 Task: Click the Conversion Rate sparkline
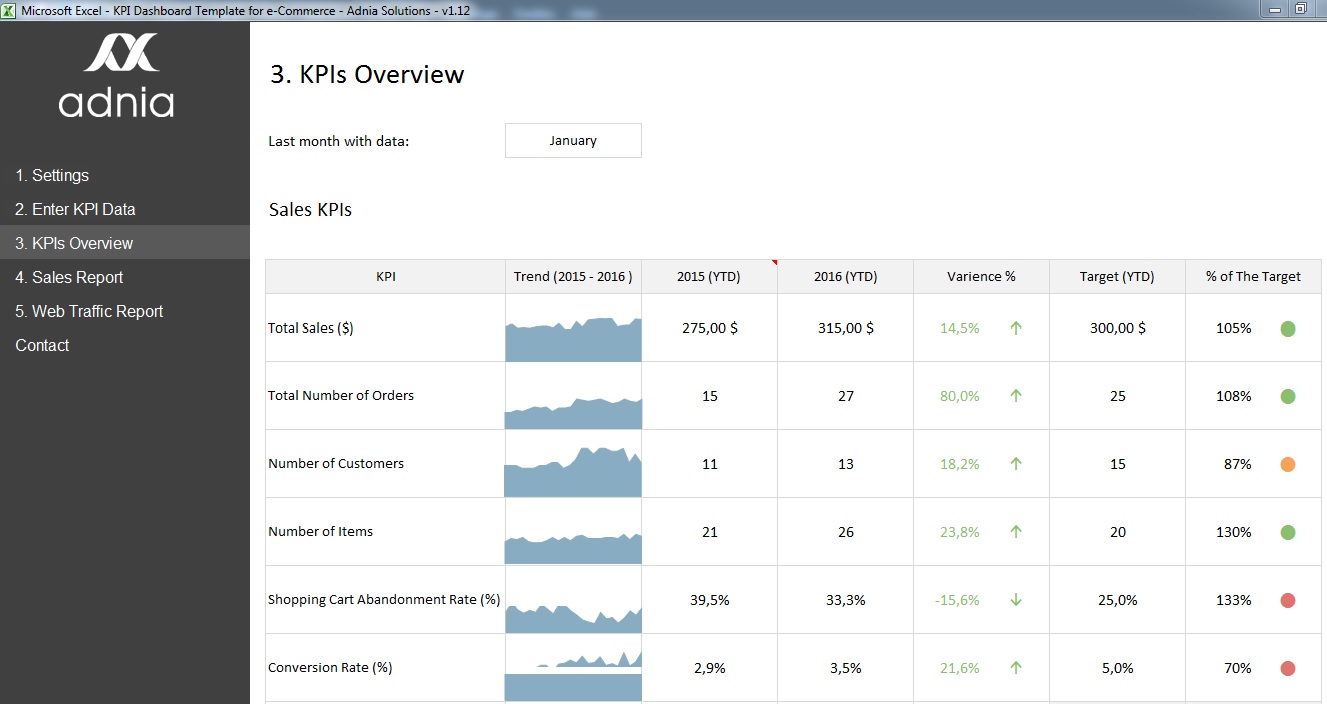point(573,675)
